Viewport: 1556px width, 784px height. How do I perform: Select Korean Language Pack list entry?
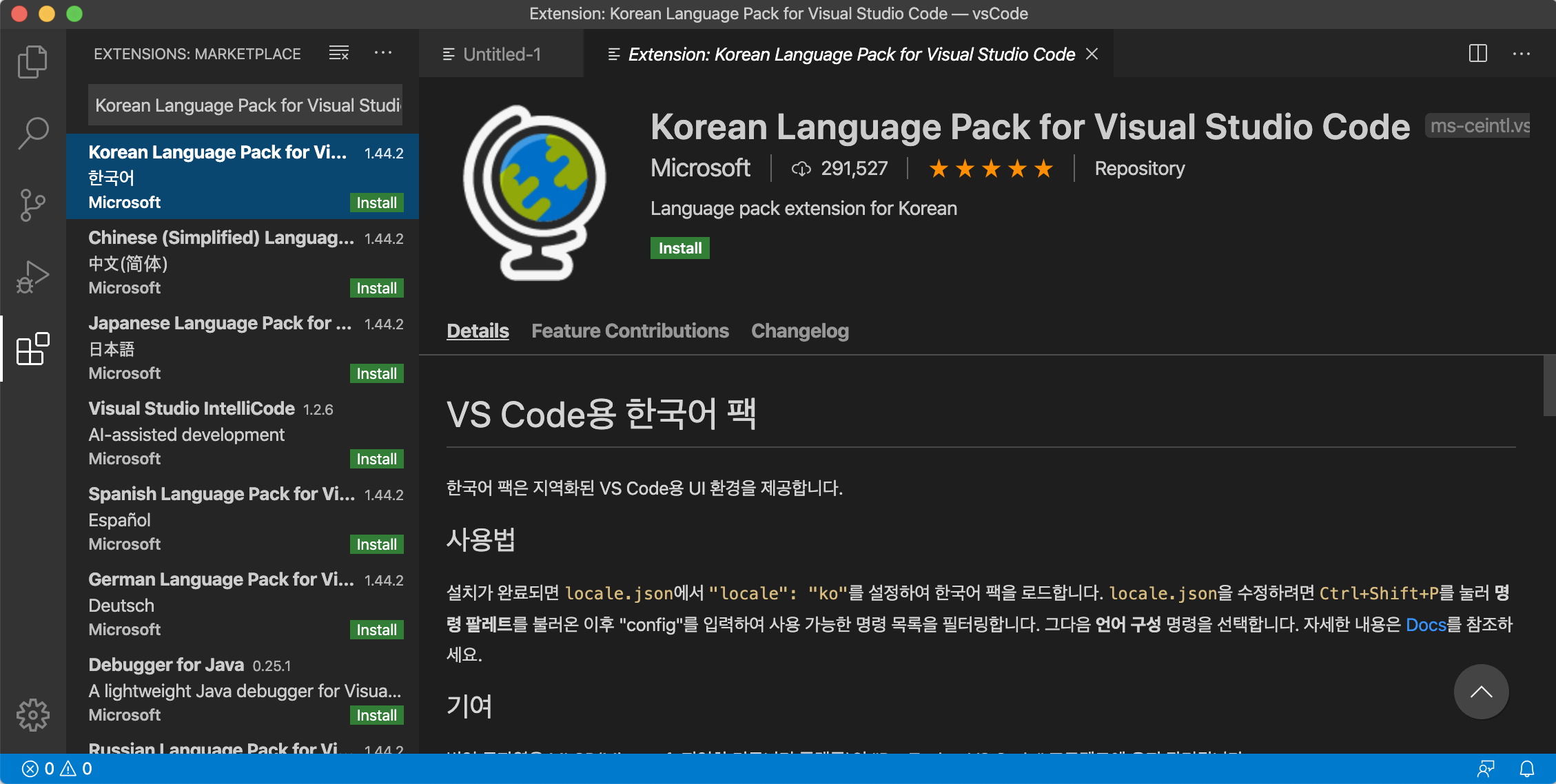(x=243, y=176)
